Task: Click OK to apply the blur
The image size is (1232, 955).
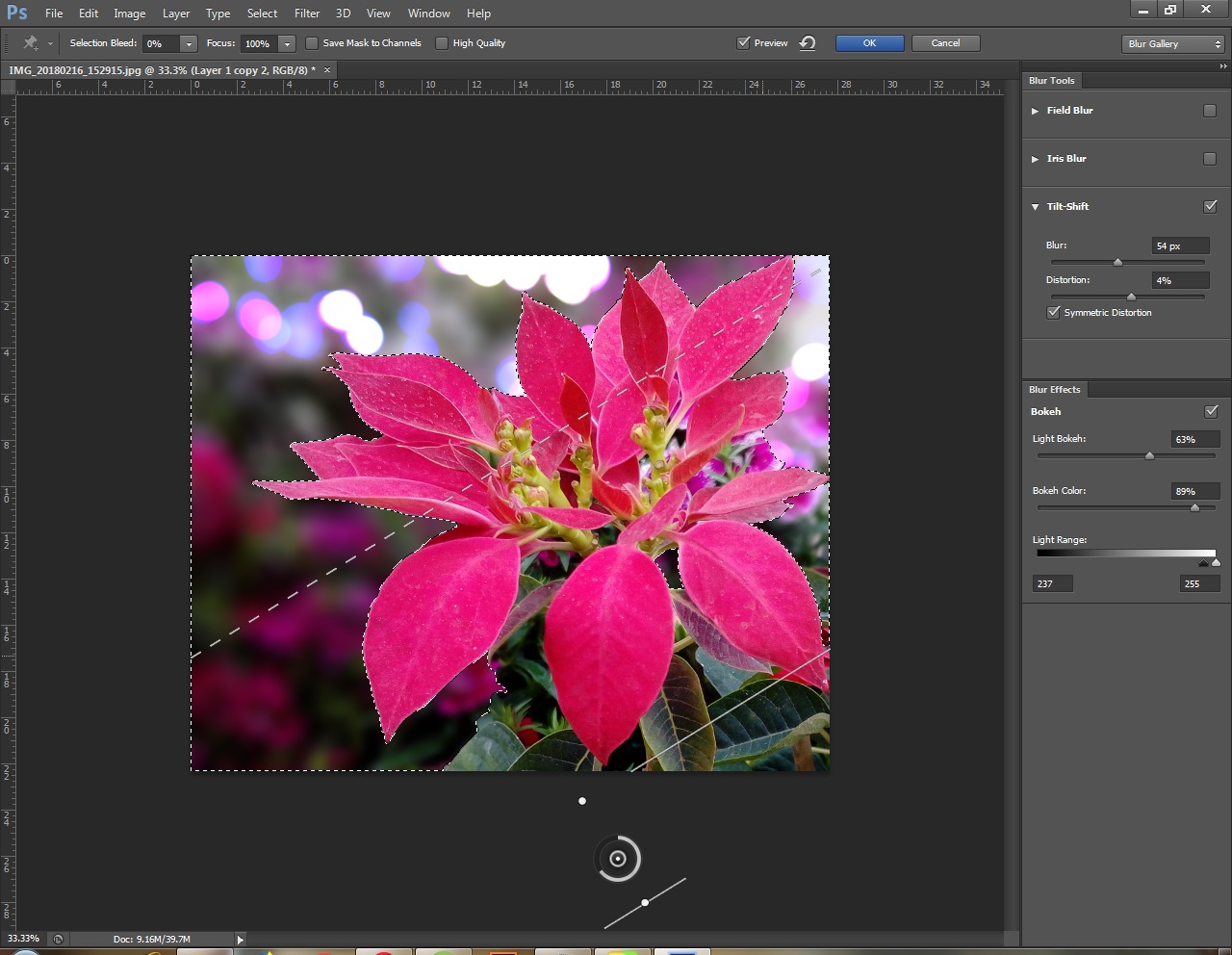Action: 869,43
